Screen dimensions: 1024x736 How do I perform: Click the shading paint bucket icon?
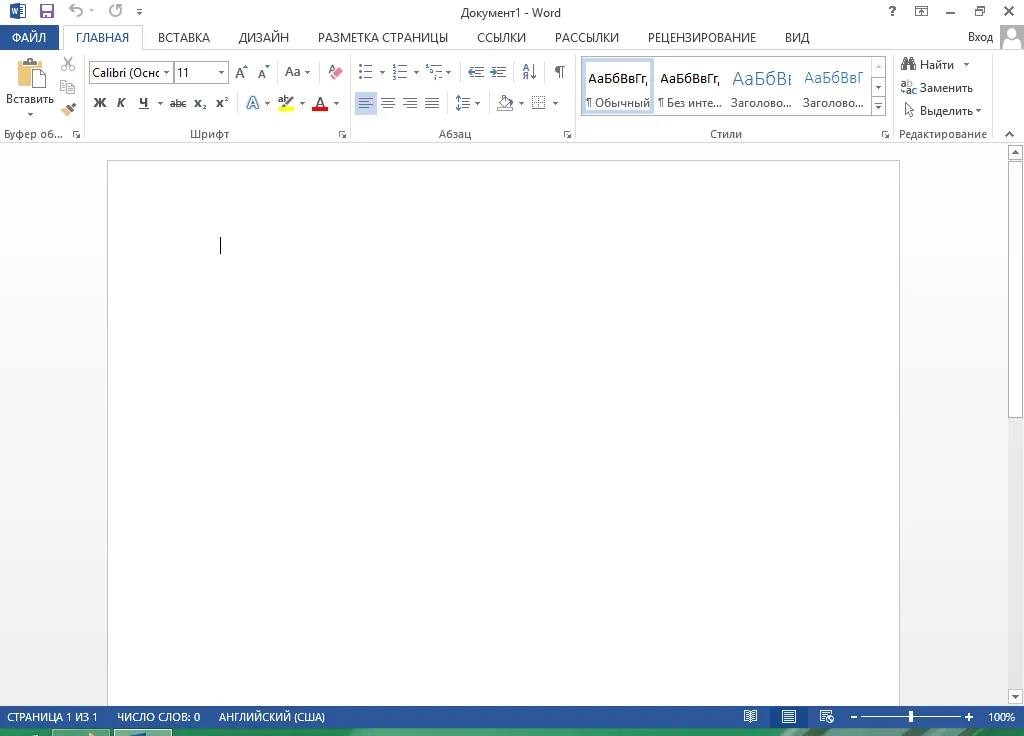(505, 103)
